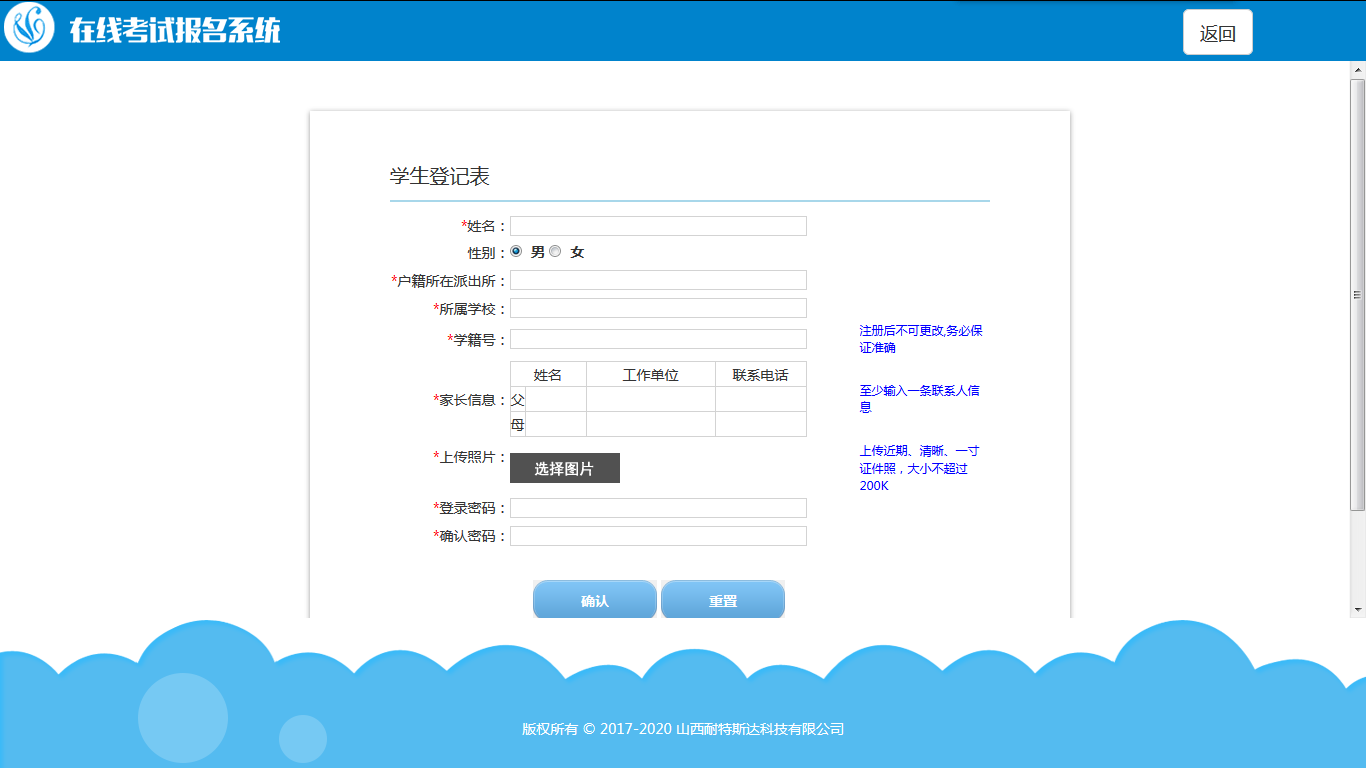Select the 男 gender radio button

(x=517, y=252)
